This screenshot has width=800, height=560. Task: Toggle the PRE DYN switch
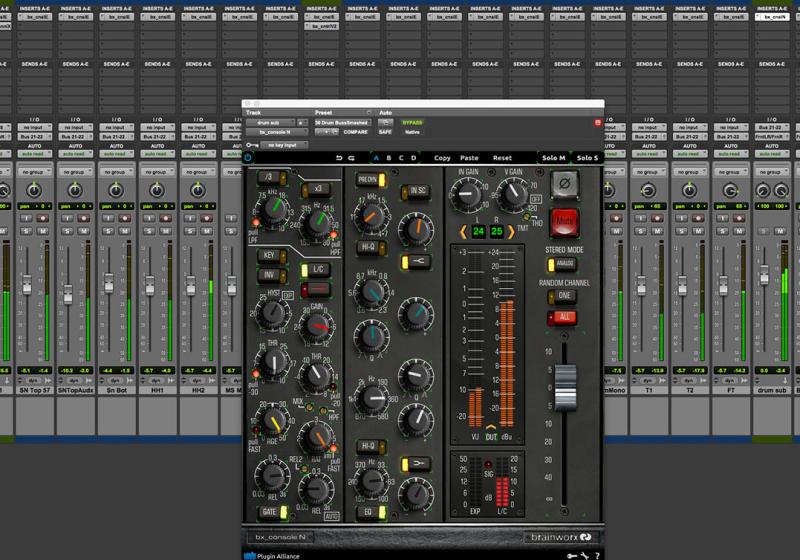pyautogui.click(x=371, y=180)
